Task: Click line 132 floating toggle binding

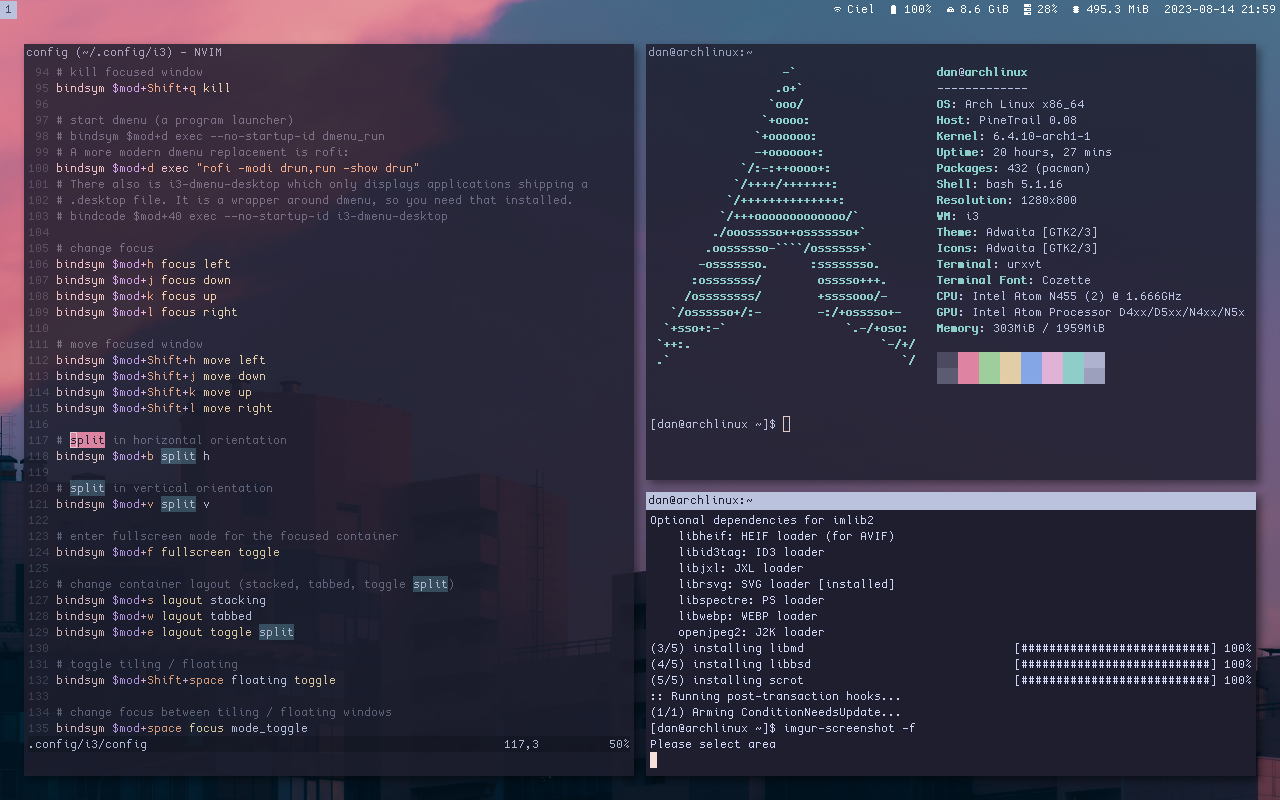Action: point(196,680)
